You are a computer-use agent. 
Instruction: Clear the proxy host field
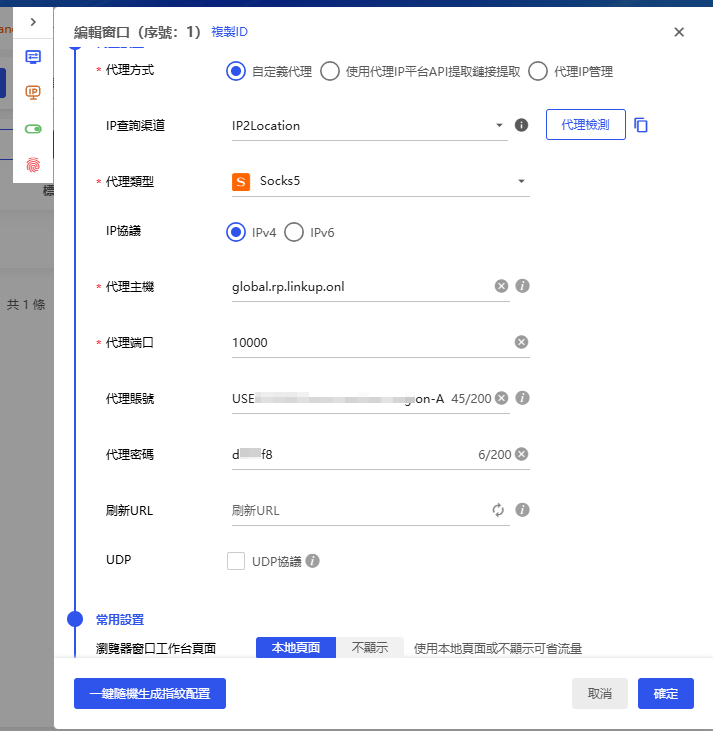click(x=501, y=286)
